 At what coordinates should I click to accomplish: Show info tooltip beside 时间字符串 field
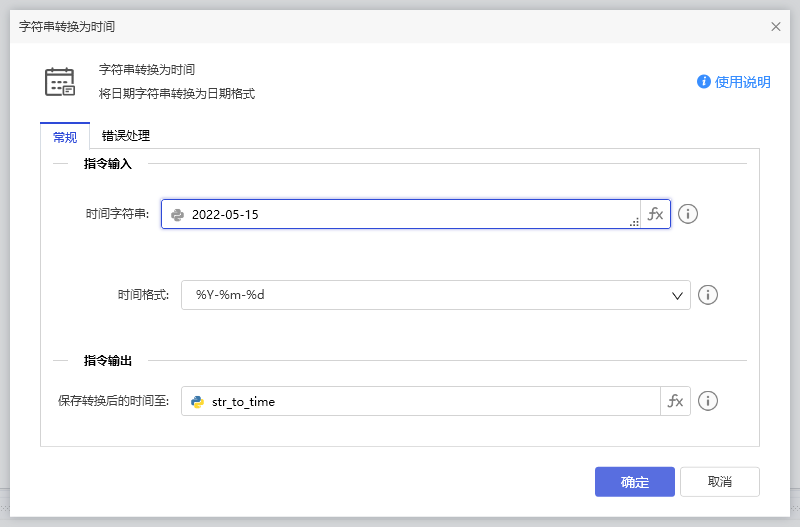(688, 214)
